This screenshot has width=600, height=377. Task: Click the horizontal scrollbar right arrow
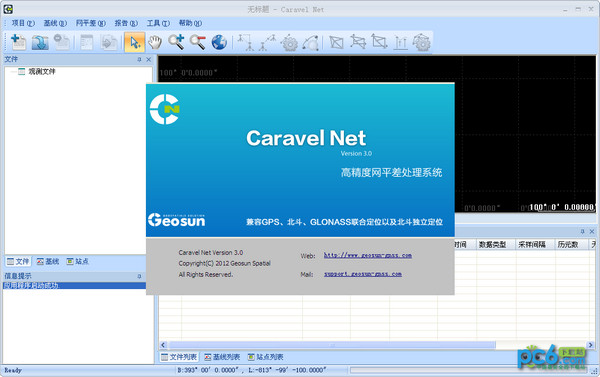(x=590, y=345)
